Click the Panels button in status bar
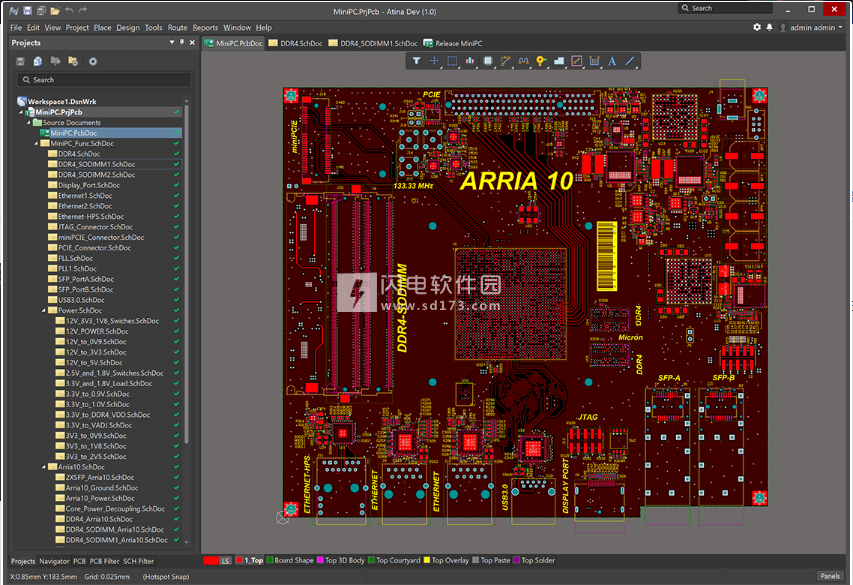This screenshot has height=585, width=853. pos(830,576)
